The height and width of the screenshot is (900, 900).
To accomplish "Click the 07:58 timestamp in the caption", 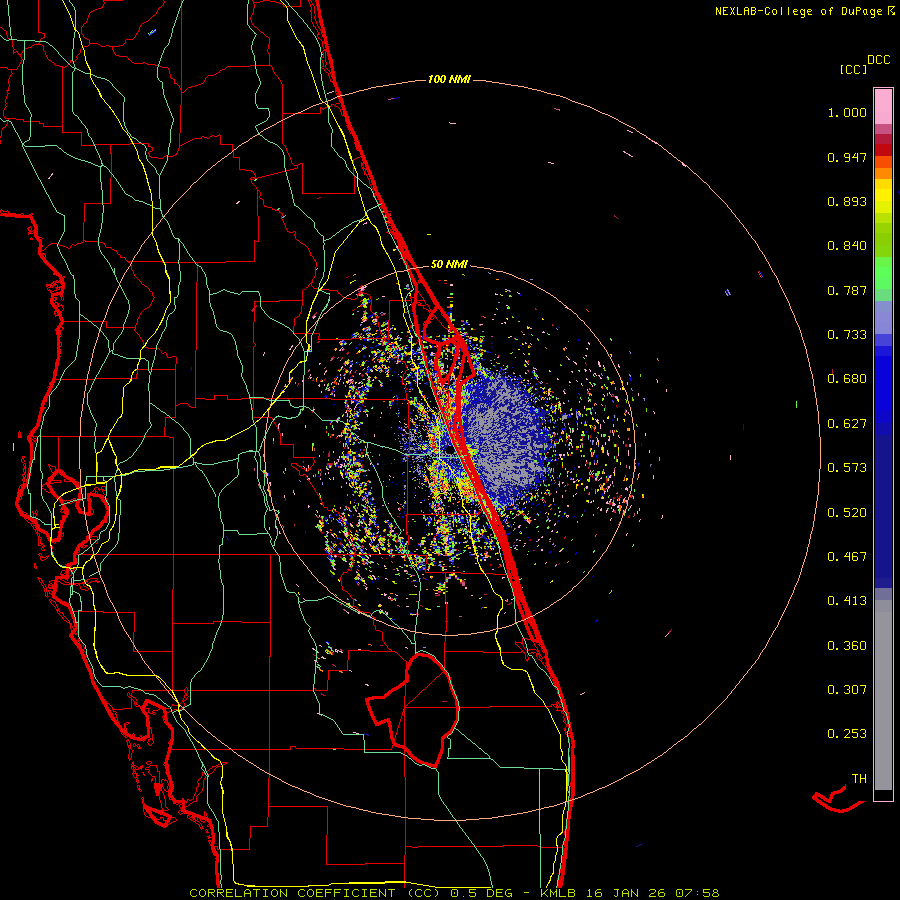I will point(697,893).
